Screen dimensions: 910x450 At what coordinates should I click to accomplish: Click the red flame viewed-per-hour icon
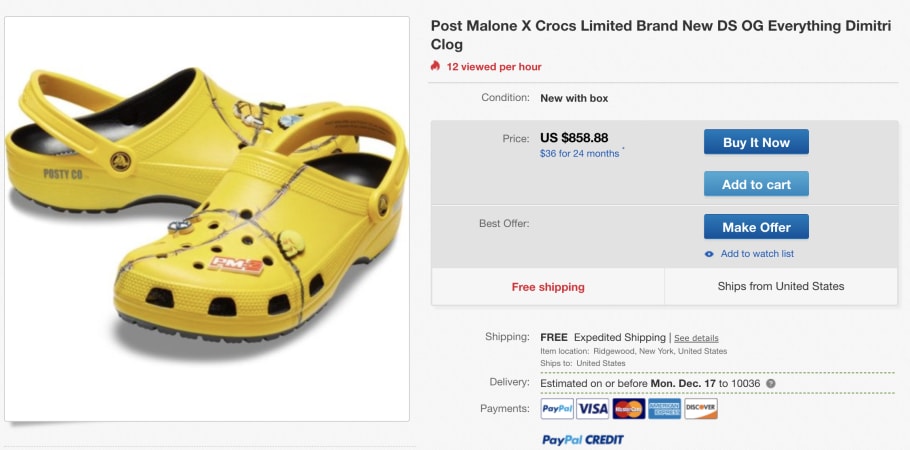click(435, 66)
